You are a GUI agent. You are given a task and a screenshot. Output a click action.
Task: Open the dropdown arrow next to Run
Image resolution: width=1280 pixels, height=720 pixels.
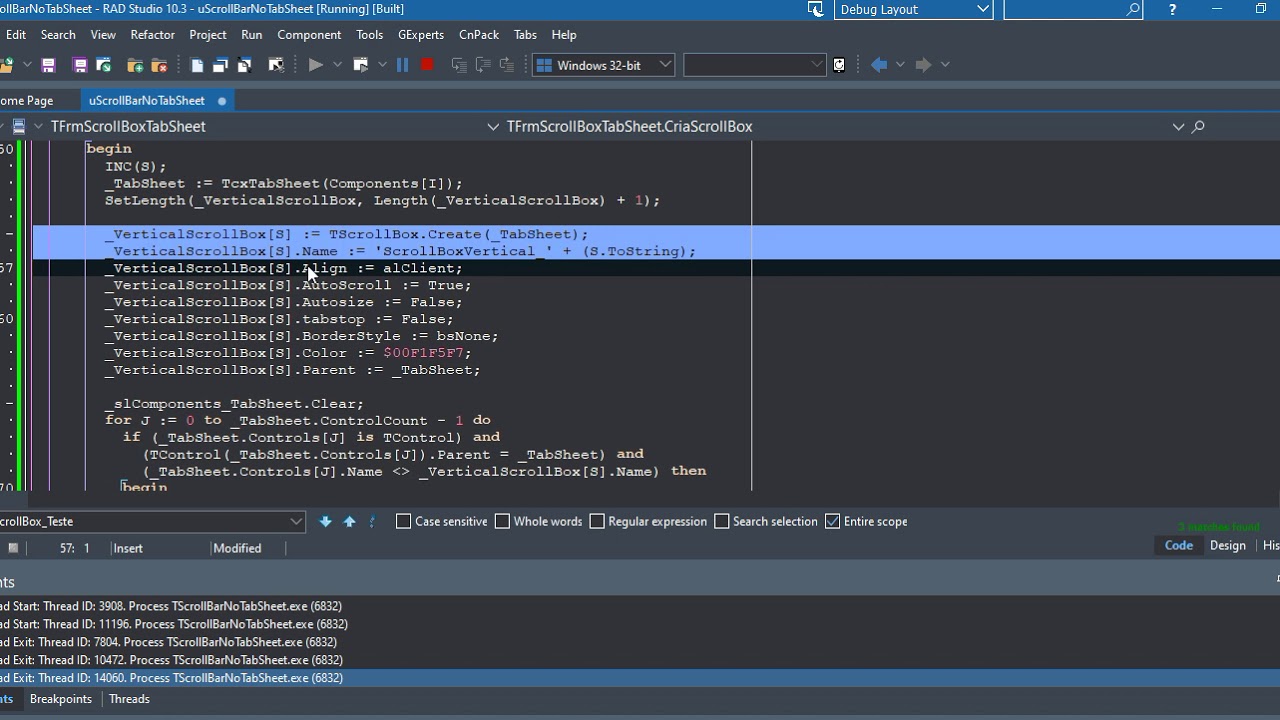coord(337,65)
